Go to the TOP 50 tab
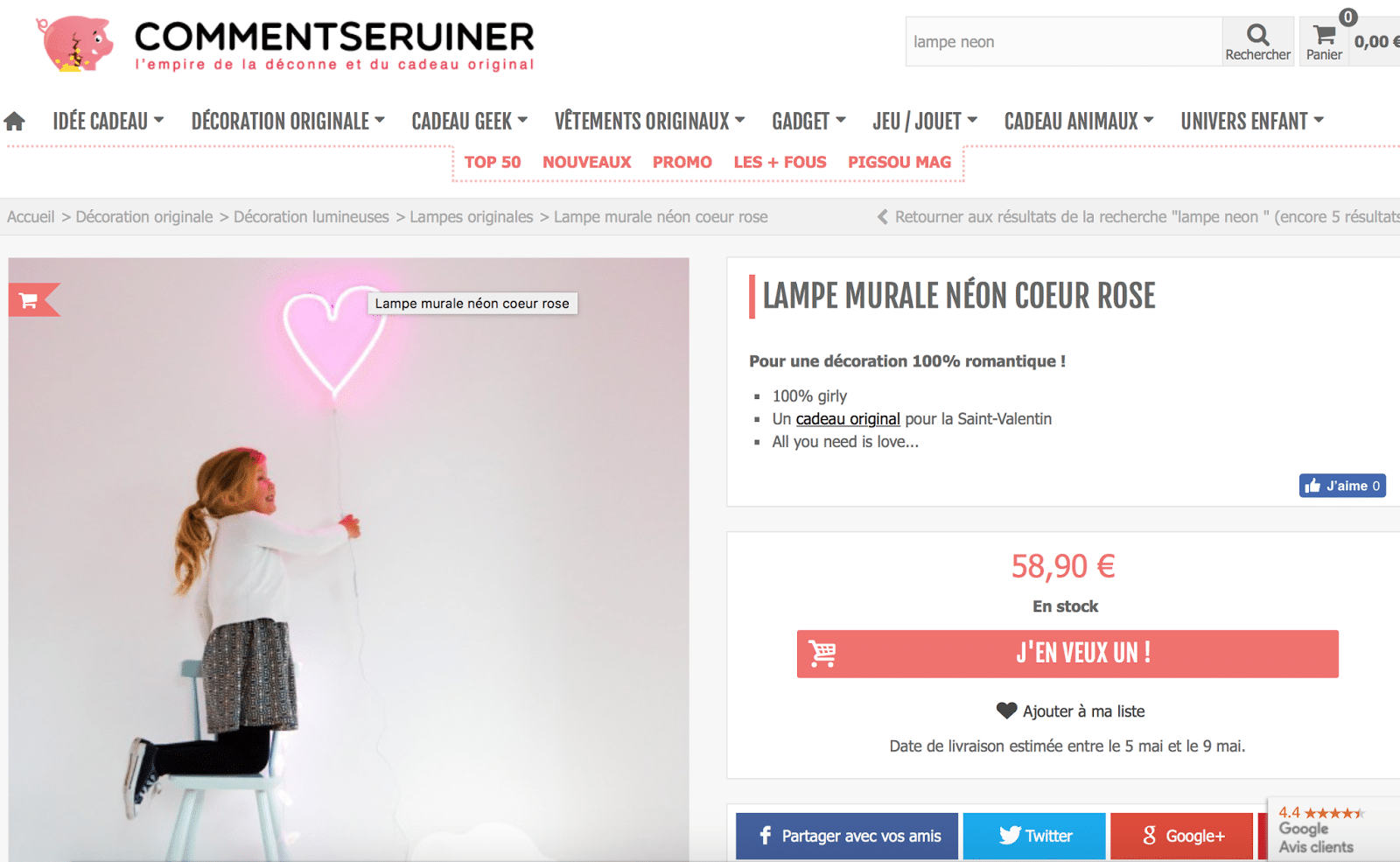The height and width of the screenshot is (862, 1400). (492, 162)
